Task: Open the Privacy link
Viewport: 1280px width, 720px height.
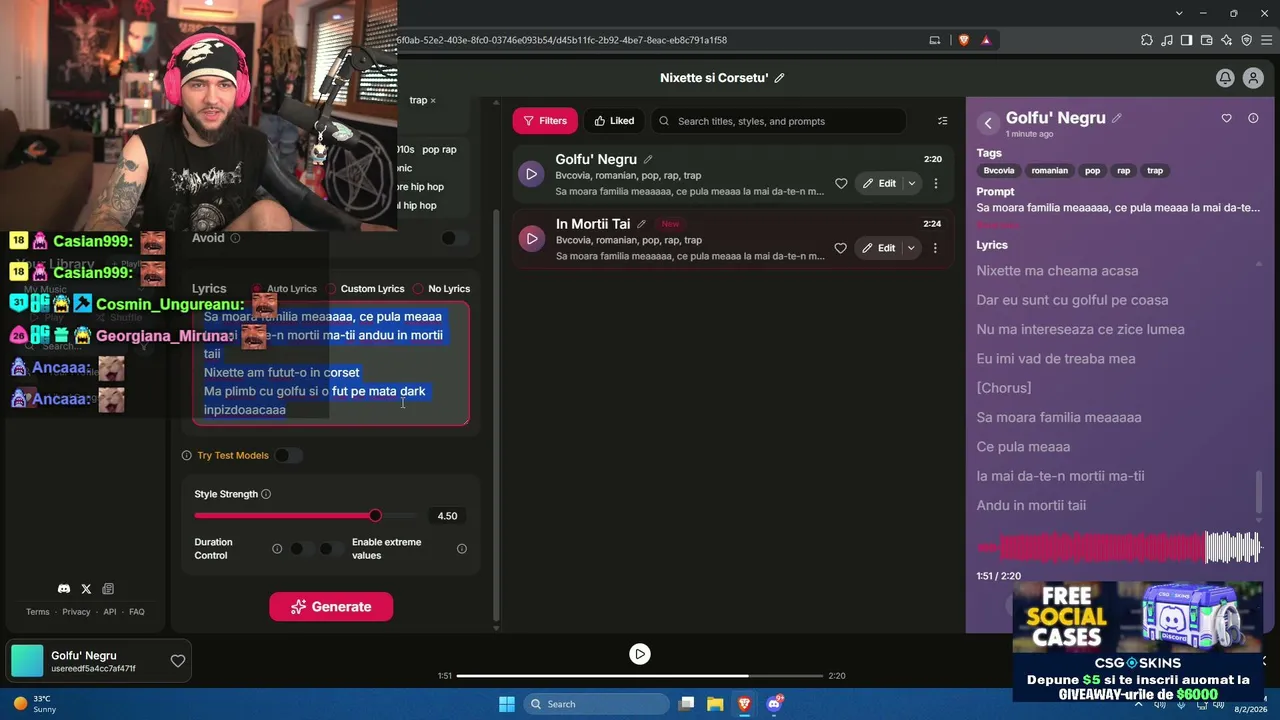Action: pos(76,612)
